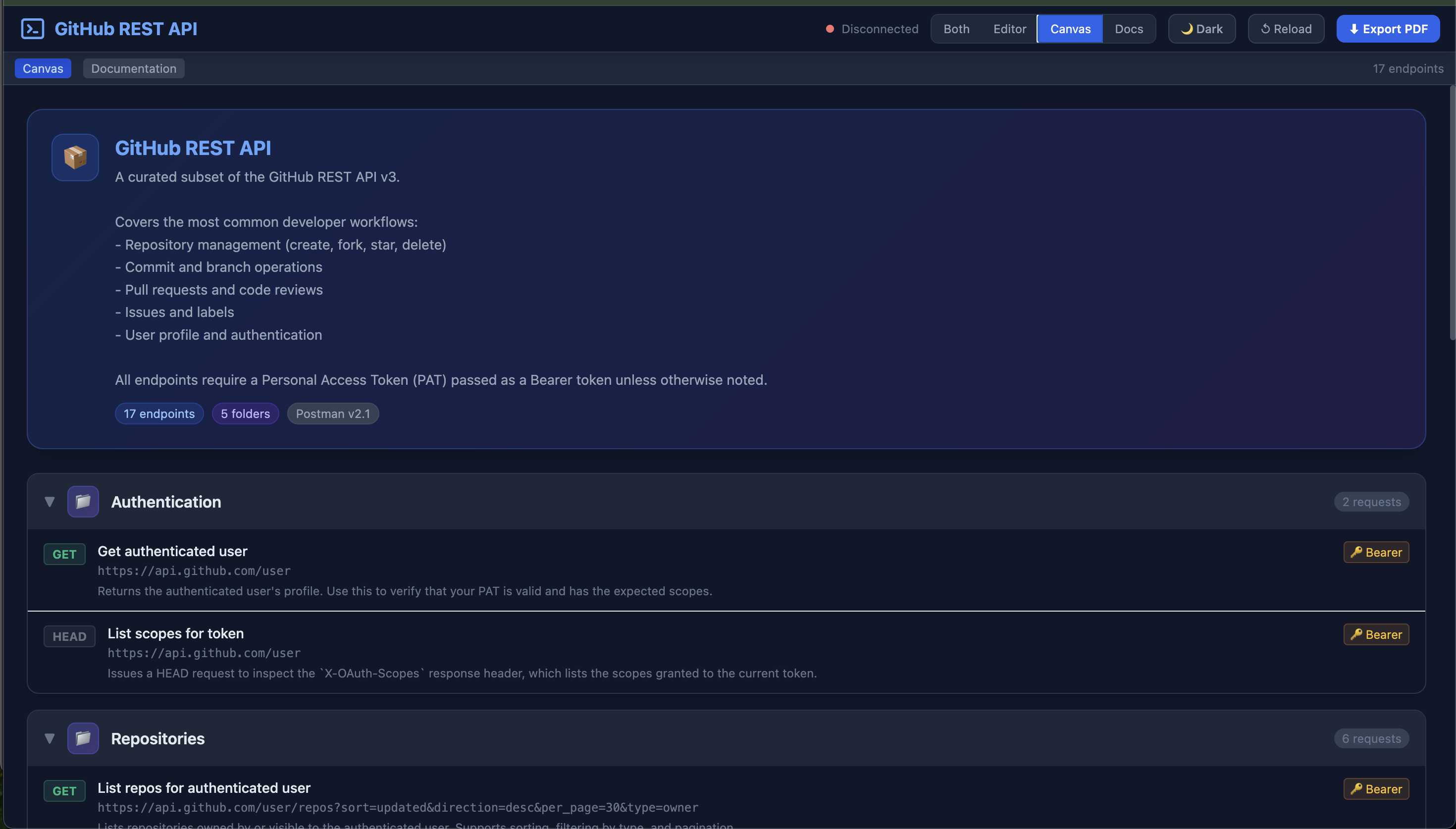Viewport: 1456px width, 829px height.
Task: Click the large GitHub REST API heading in the card
Action: pyautogui.click(x=193, y=148)
